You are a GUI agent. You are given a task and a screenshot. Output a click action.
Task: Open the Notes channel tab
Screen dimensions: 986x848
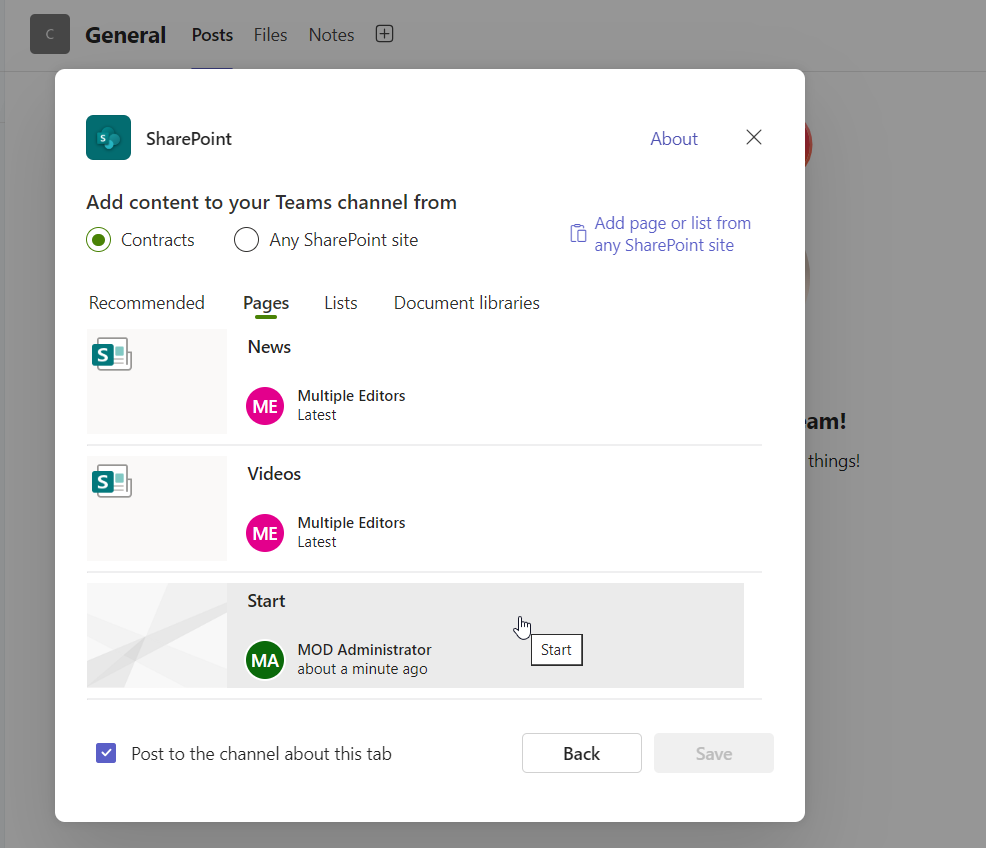pos(330,34)
